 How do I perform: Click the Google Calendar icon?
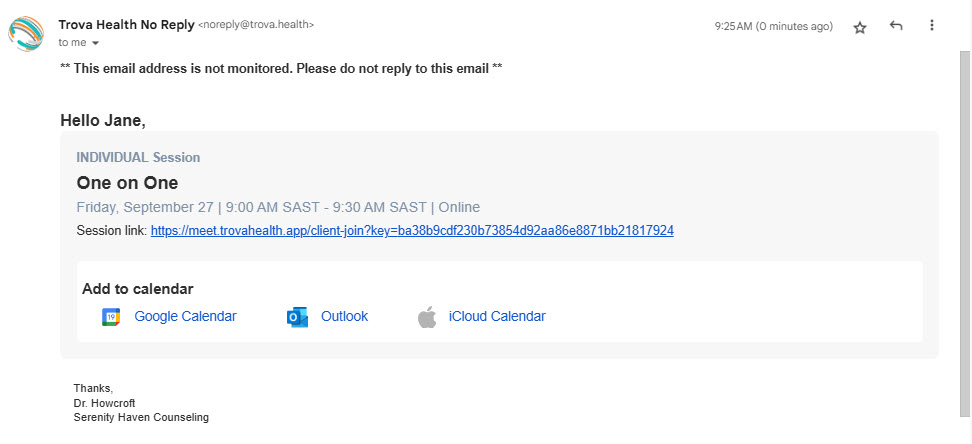111,317
